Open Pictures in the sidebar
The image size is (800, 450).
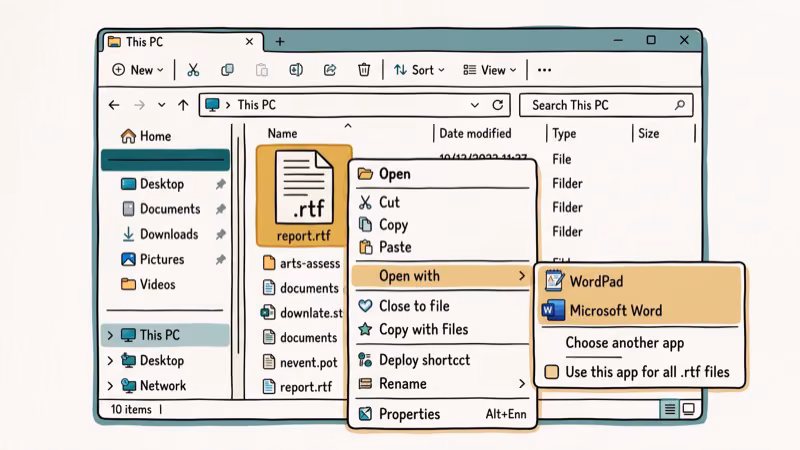tap(153, 259)
